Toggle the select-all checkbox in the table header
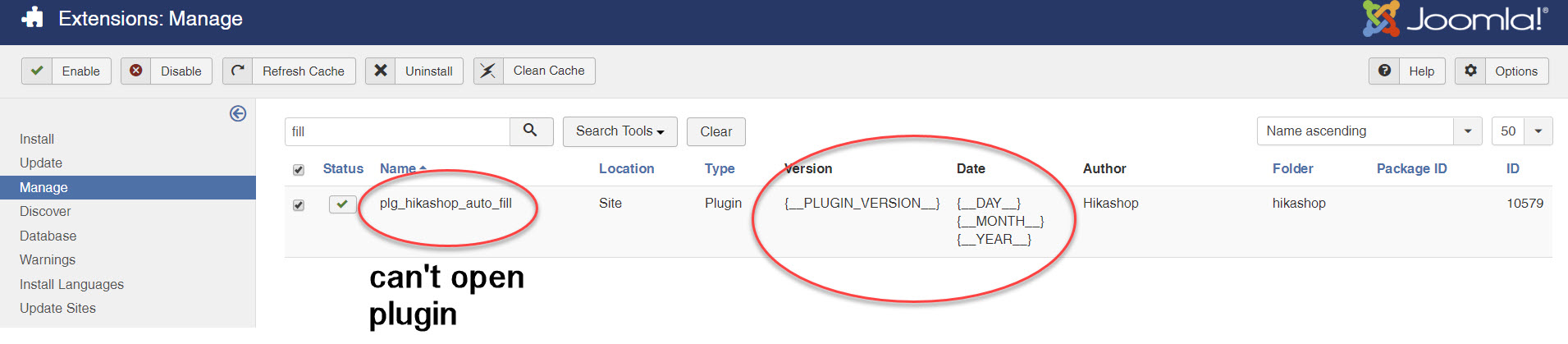 [299, 170]
